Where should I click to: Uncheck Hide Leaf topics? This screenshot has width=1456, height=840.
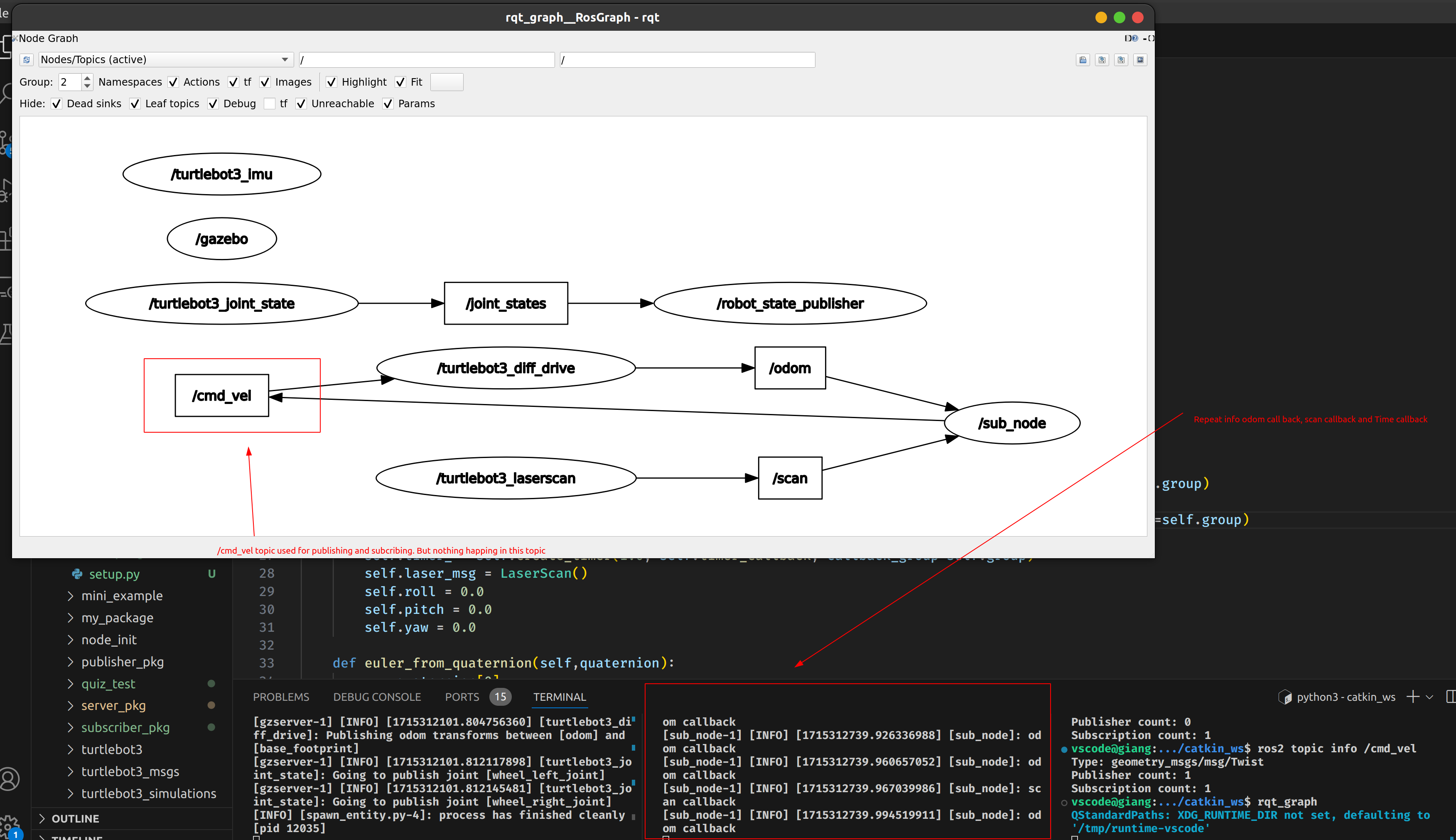[x=134, y=104]
